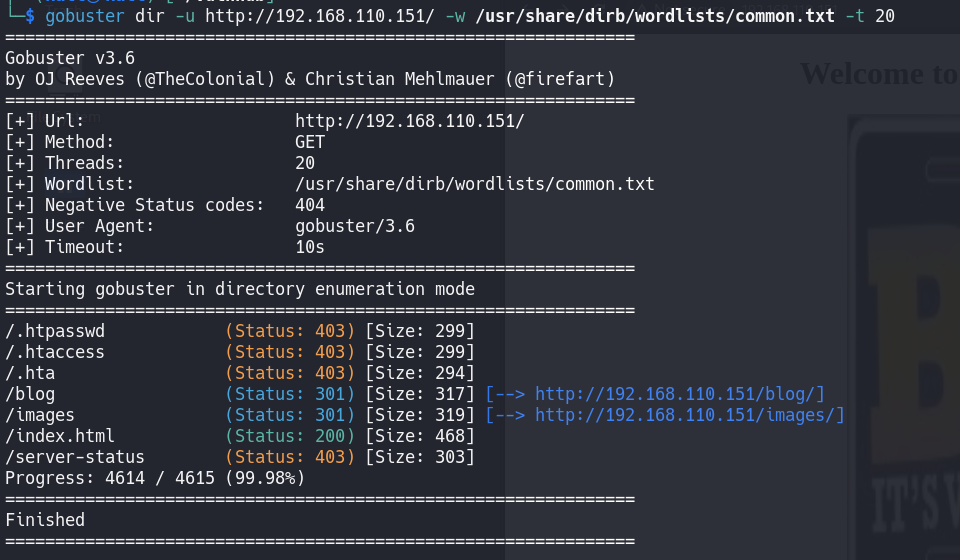
Task: Click the wordlist path in the command line
Action: 654,16
